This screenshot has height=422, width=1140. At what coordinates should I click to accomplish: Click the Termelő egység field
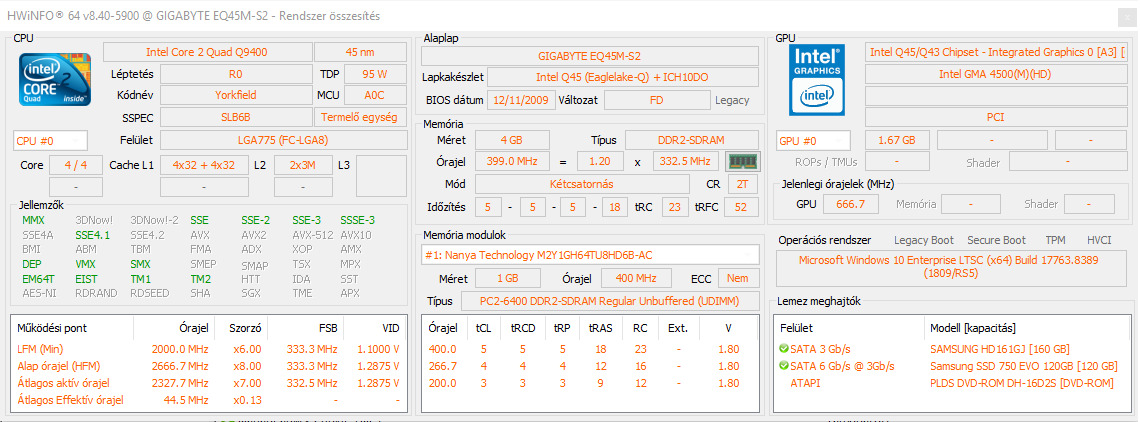pyautogui.click(x=360, y=117)
